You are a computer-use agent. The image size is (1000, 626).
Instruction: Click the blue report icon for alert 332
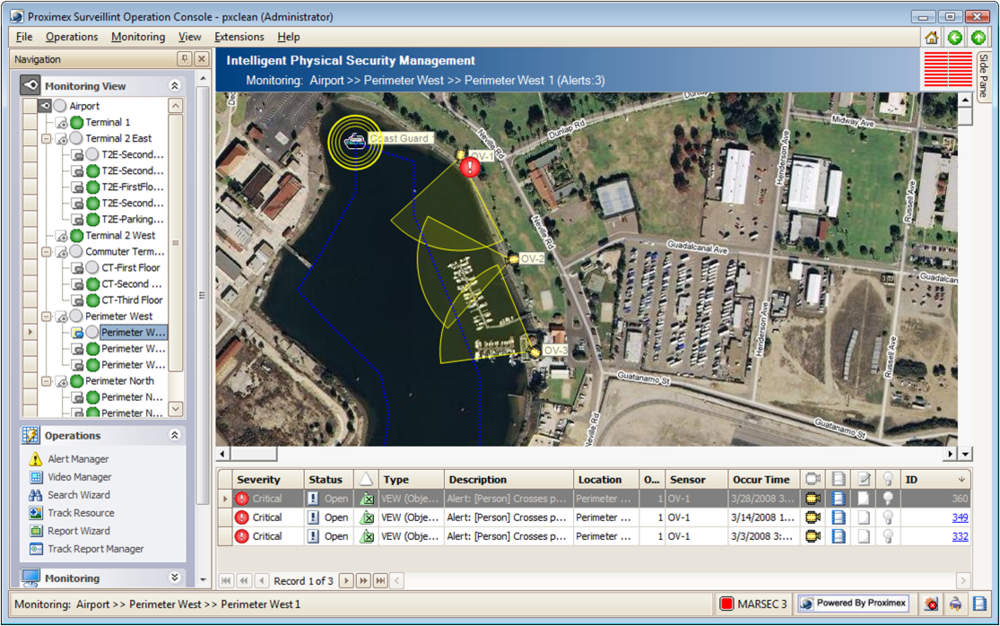pos(838,537)
